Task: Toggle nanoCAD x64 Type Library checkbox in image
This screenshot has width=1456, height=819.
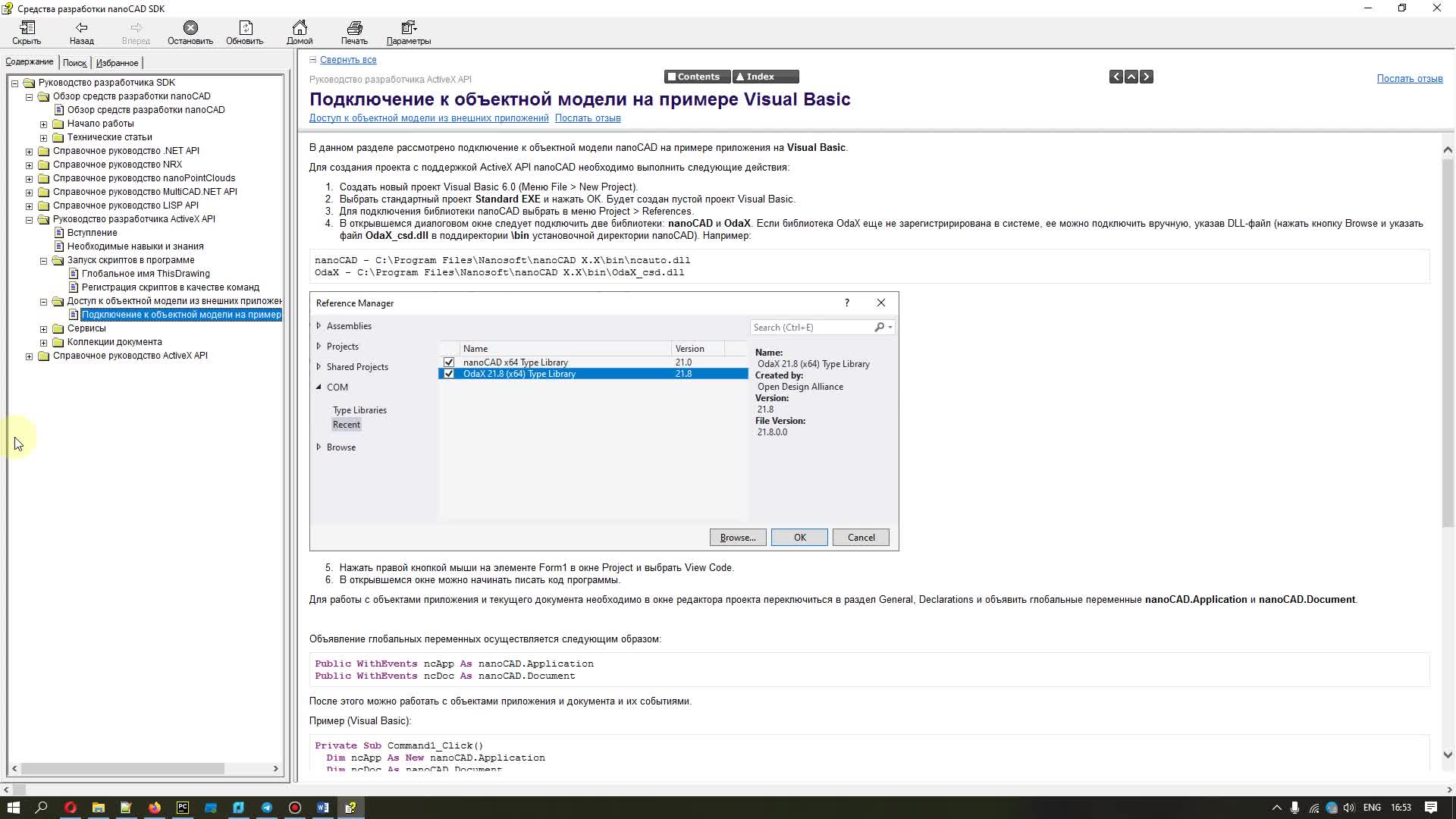Action: click(449, 362)
